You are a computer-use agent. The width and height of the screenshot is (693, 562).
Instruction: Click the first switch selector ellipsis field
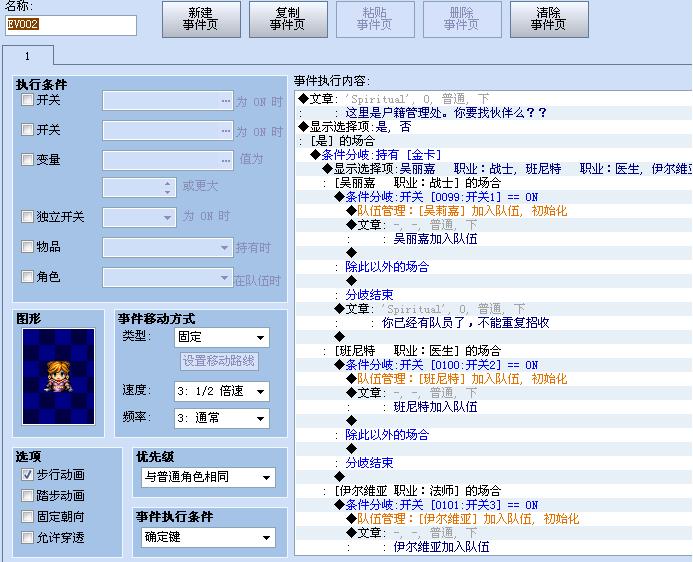point(168,101)
